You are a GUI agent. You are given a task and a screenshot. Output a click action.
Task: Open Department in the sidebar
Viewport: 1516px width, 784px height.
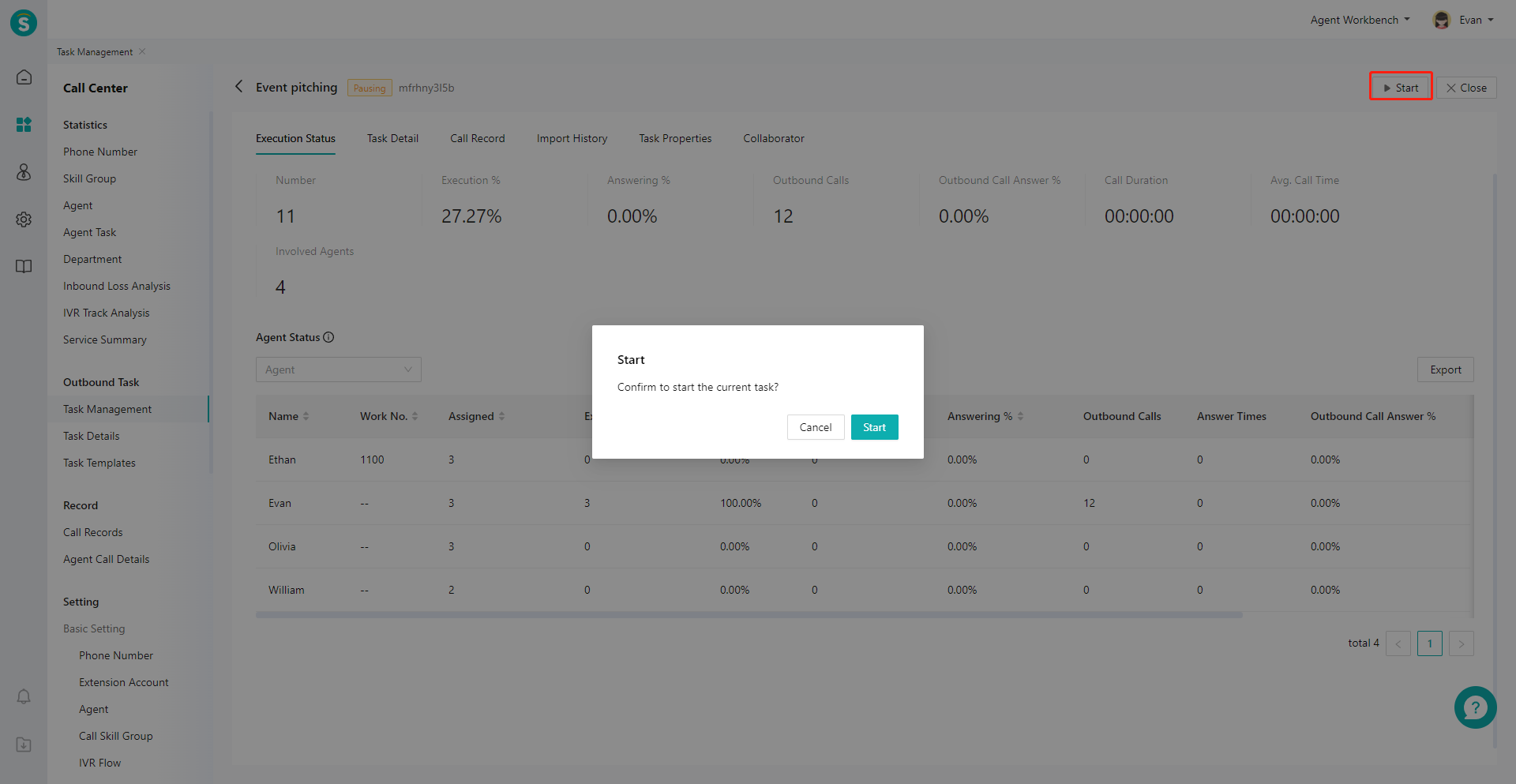point(92,259)
